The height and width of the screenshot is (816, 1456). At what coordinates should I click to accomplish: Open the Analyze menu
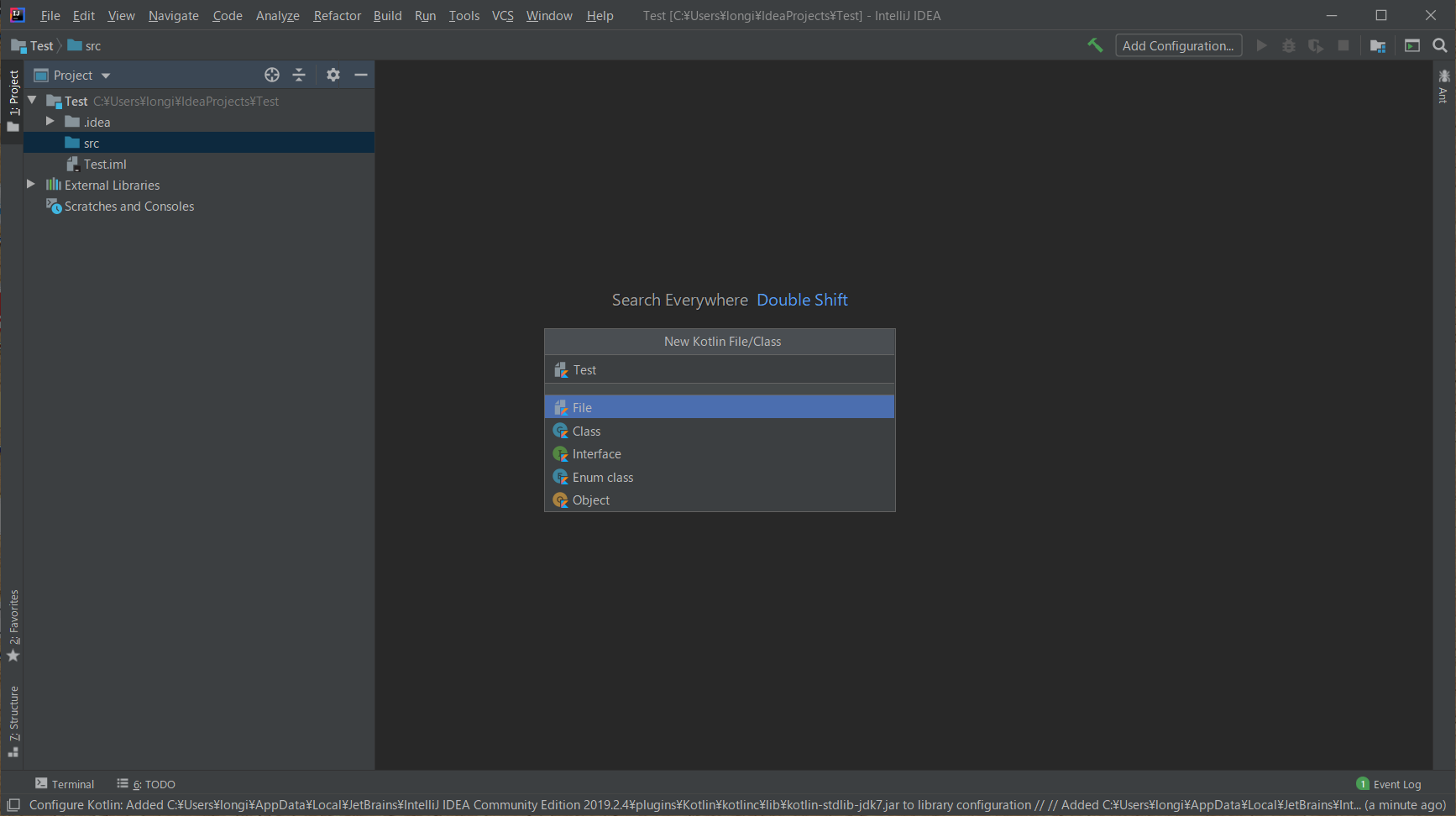point(278,15)
